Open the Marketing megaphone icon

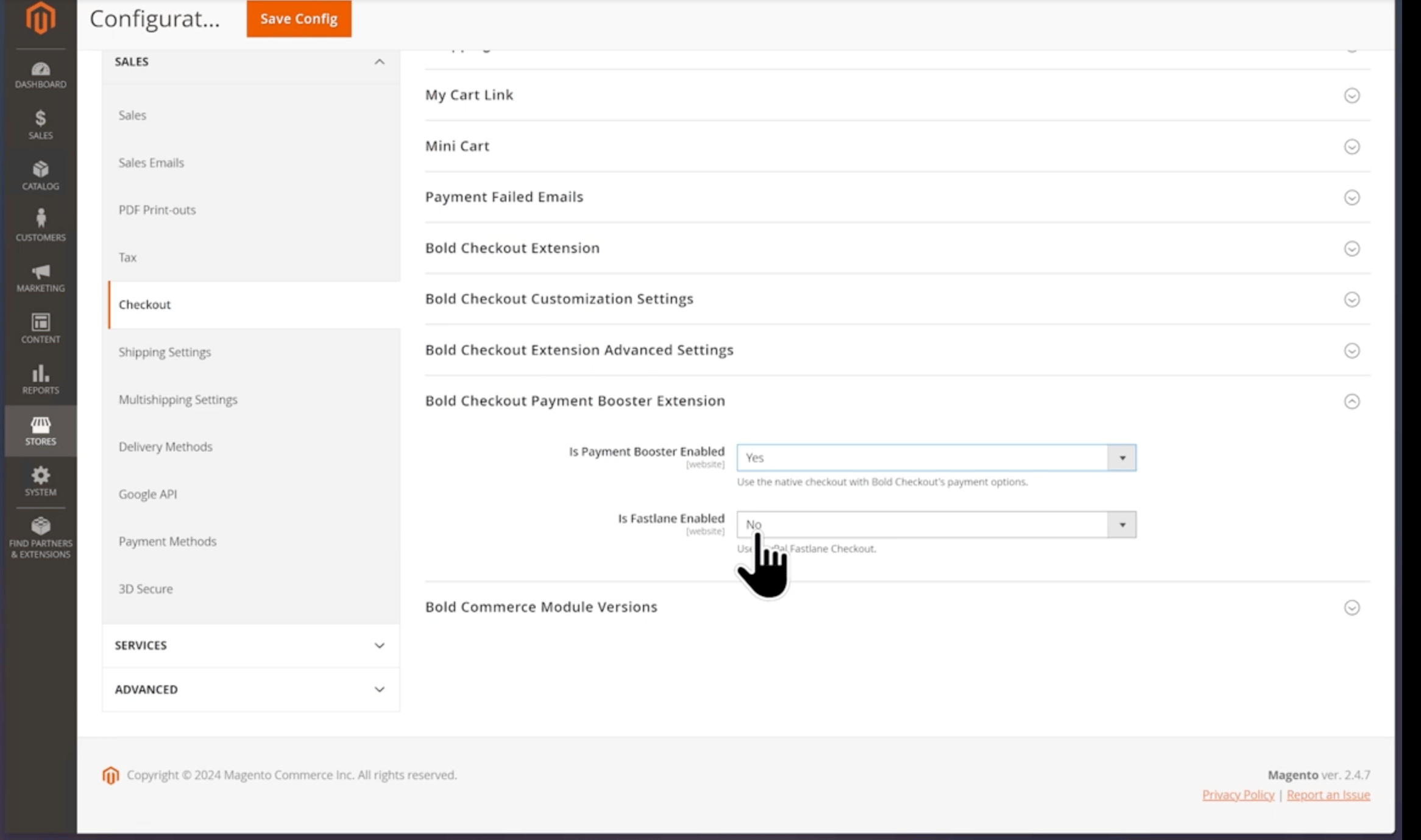coord(40,277)
